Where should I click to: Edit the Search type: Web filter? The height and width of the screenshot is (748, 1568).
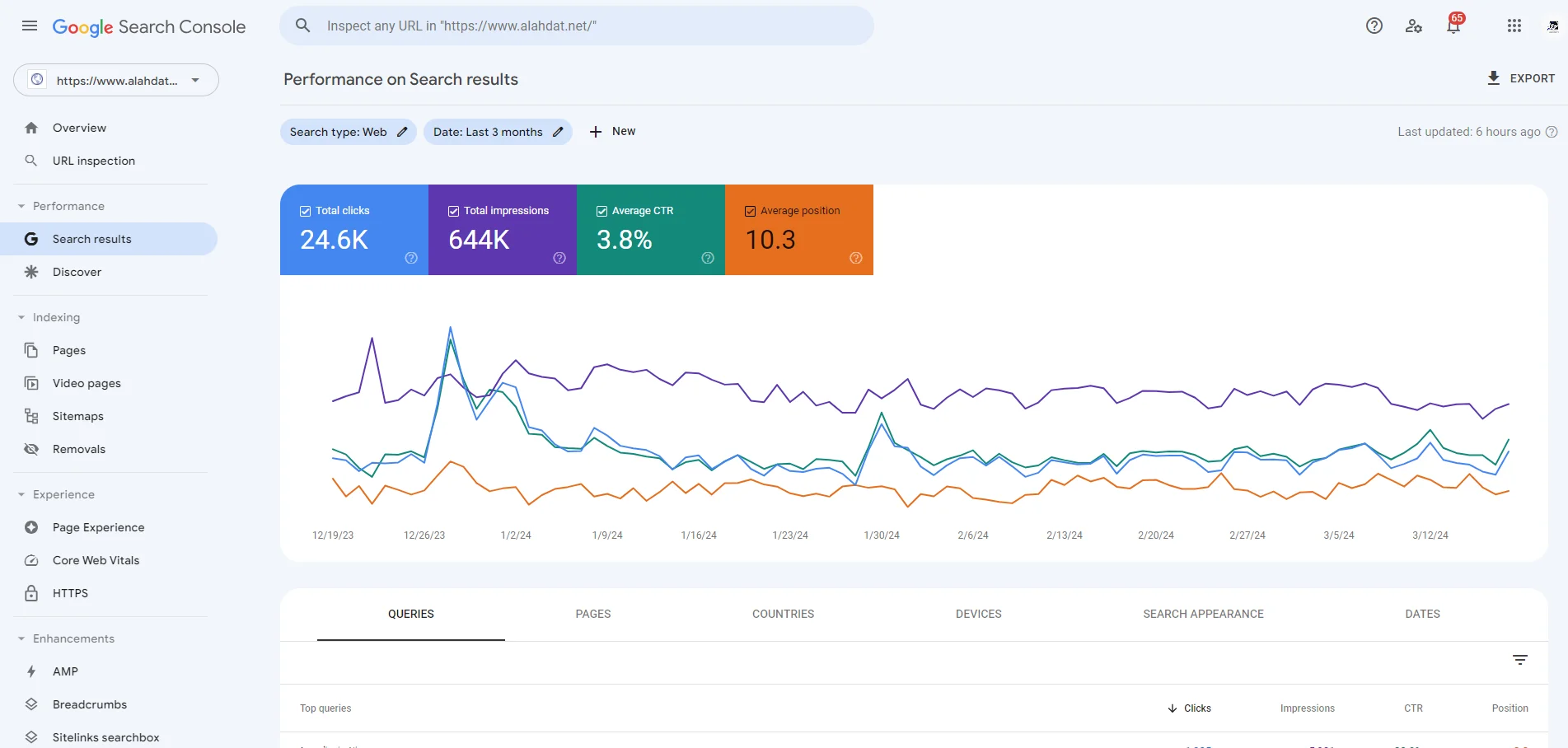pos(349,132)
